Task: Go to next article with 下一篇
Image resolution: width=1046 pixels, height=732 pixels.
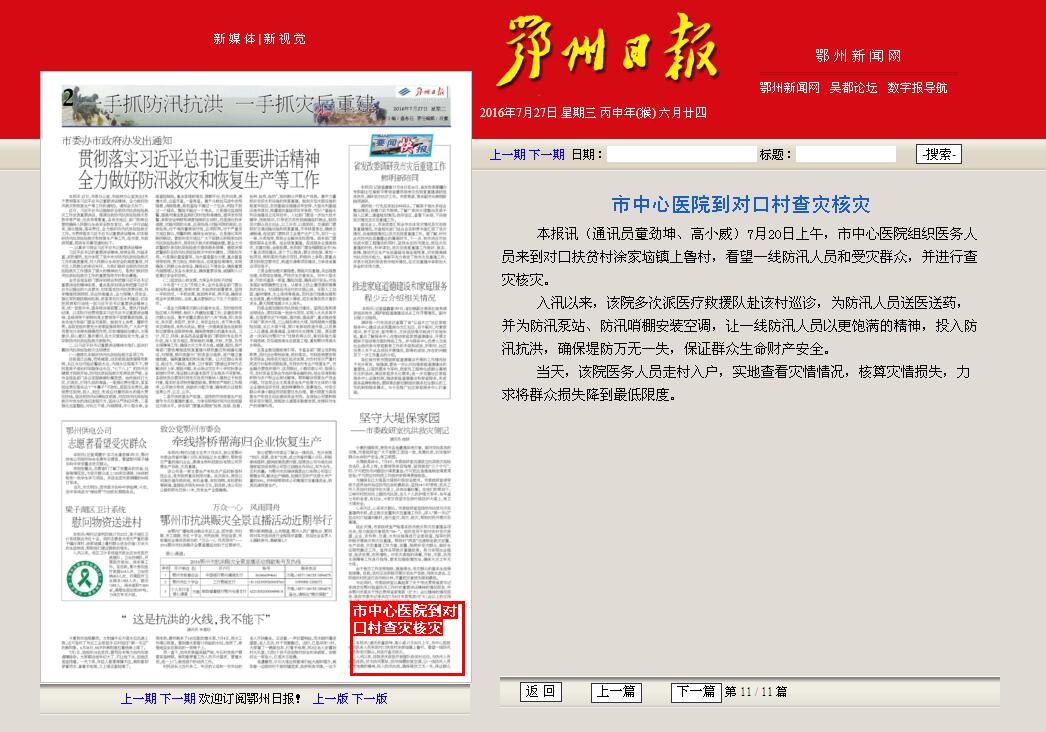Action: coord(696,692)
